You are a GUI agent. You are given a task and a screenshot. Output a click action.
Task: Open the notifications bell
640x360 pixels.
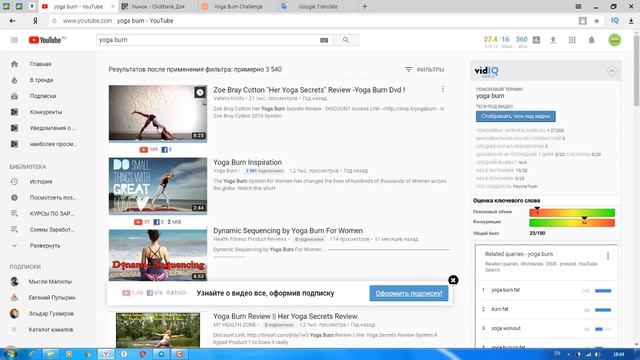(591, 40)
